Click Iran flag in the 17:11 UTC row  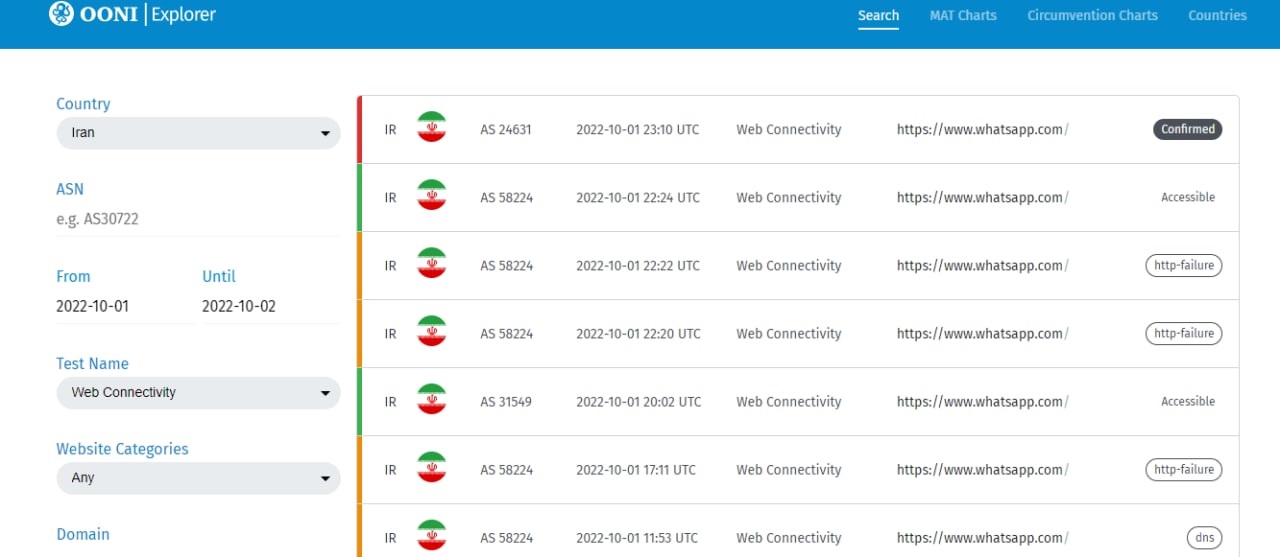click(431, 469)
